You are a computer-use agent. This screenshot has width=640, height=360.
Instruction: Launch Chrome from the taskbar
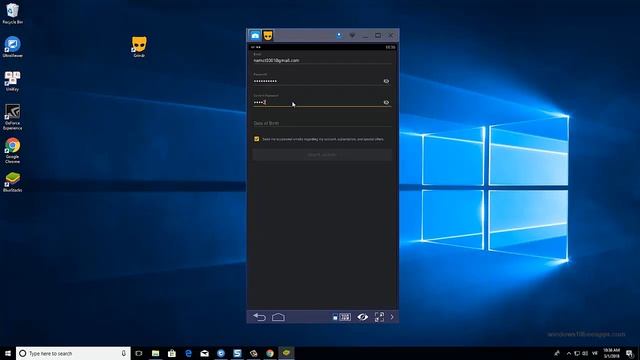pyautogui.click(x=270, y=353)
